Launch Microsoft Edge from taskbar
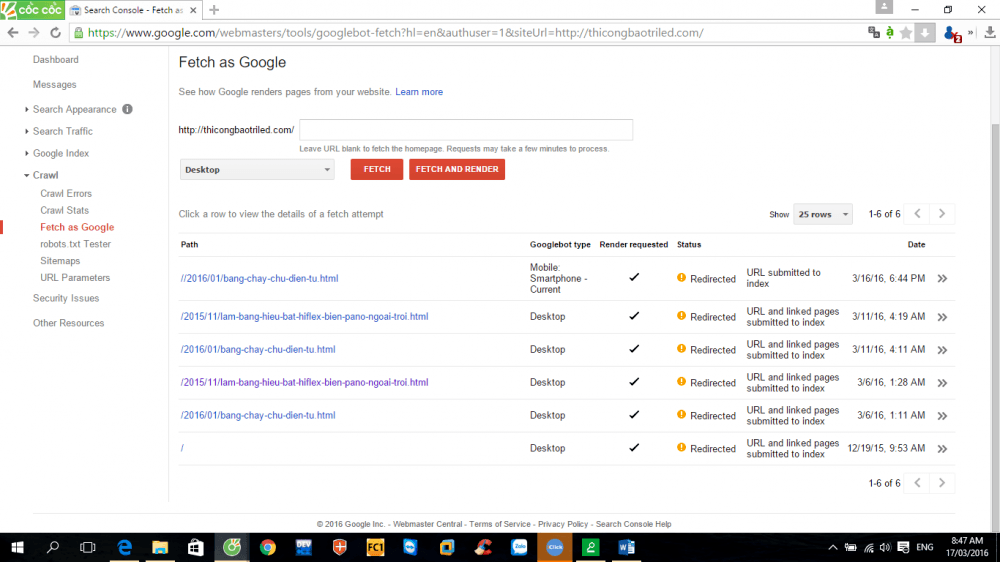This screenshot has height=562, width=1000. (124, 547)
